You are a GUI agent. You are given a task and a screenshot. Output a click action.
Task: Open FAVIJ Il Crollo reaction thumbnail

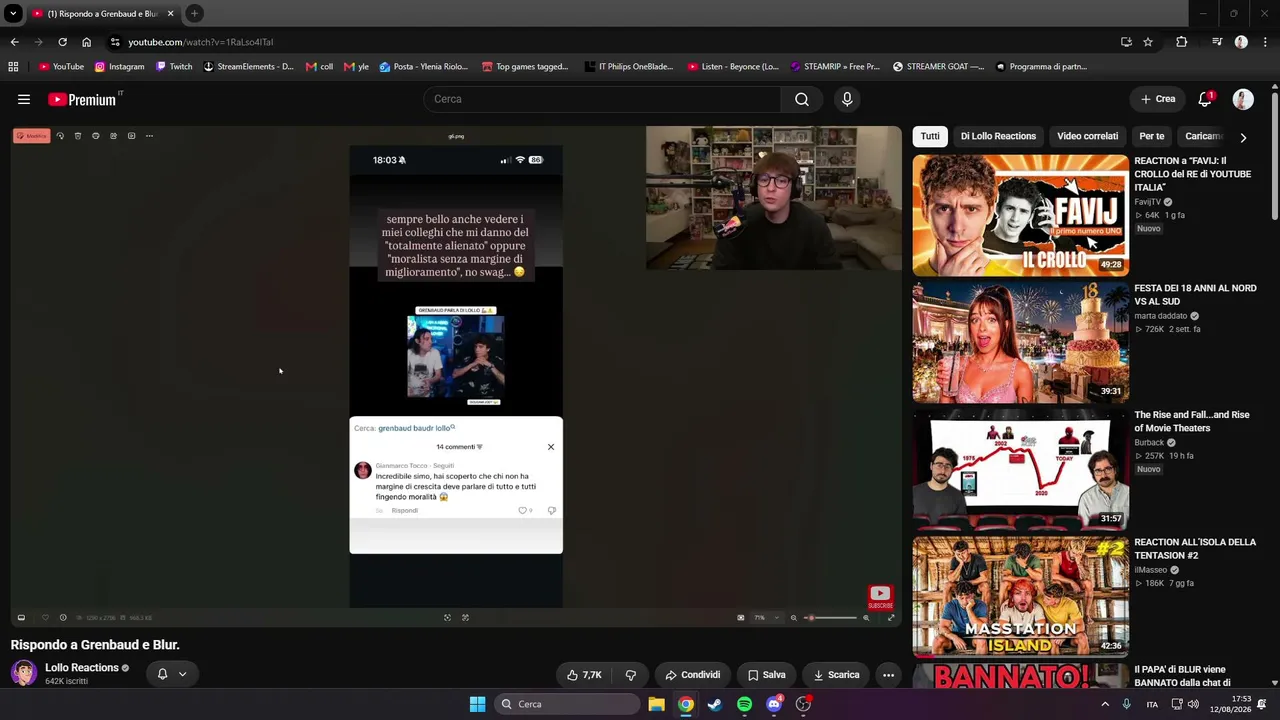click(1020, 214)
